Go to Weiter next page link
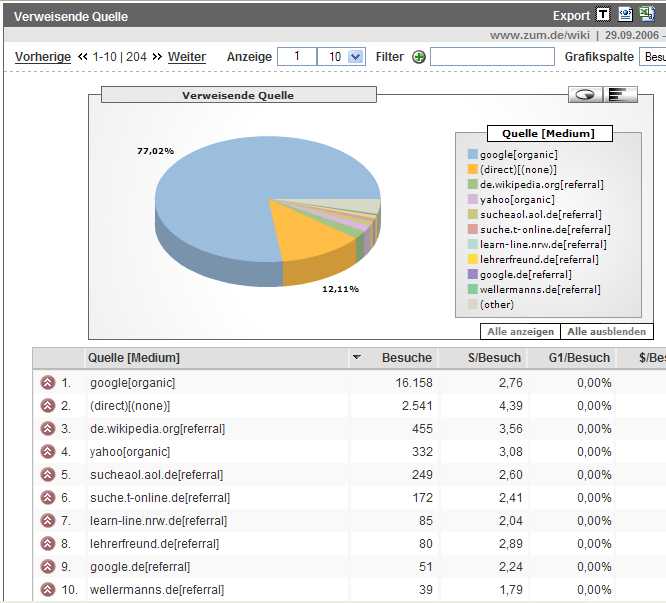The width and height of the screenshot is (666, 603). pos(186,57)
